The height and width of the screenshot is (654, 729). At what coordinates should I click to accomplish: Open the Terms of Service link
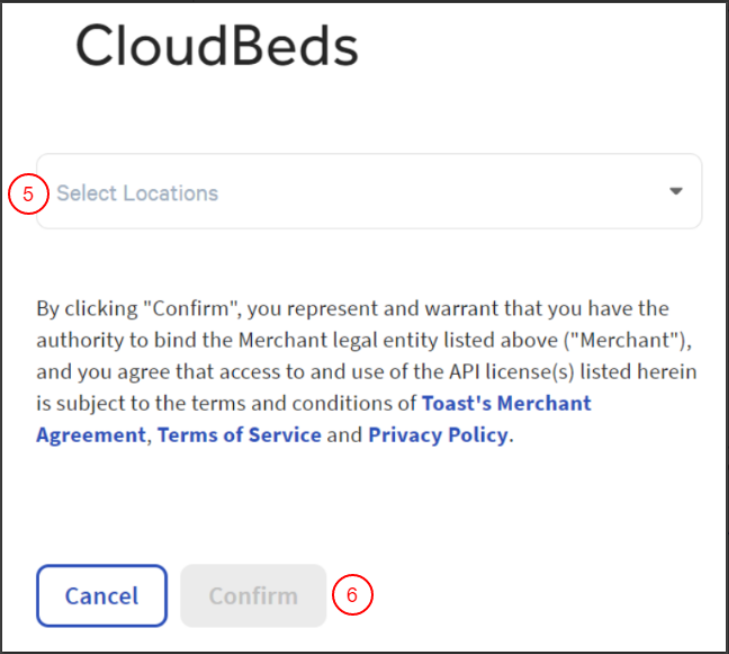(240, 435)
